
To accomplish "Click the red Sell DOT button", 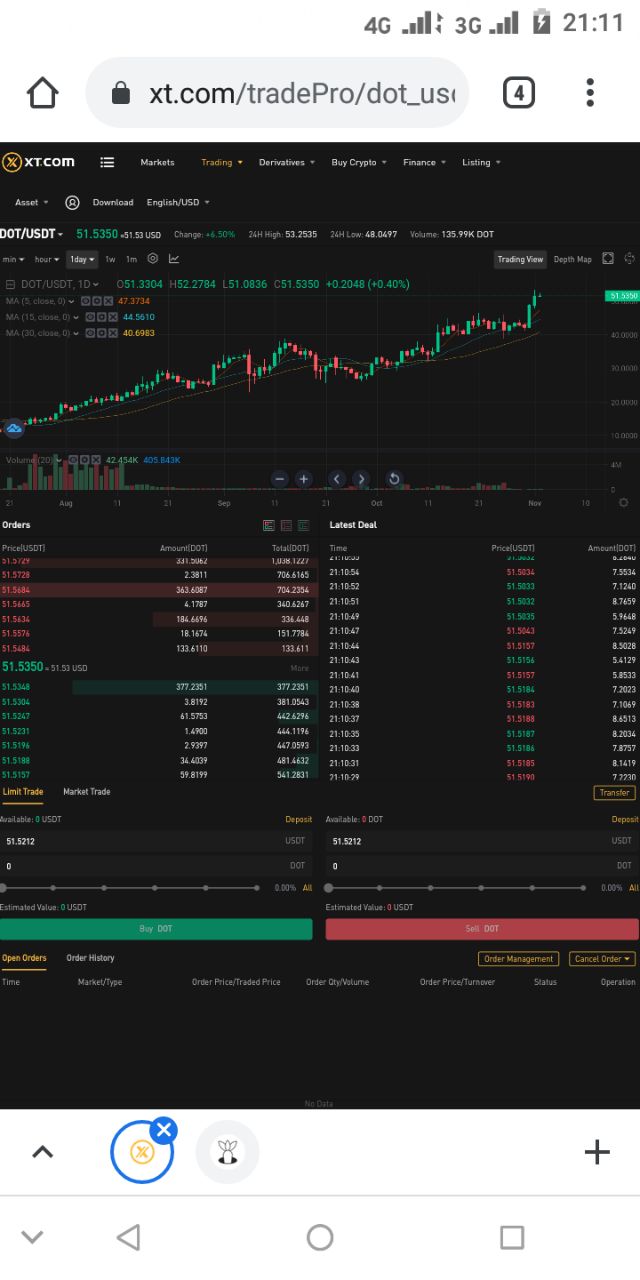I will point(482,929).
